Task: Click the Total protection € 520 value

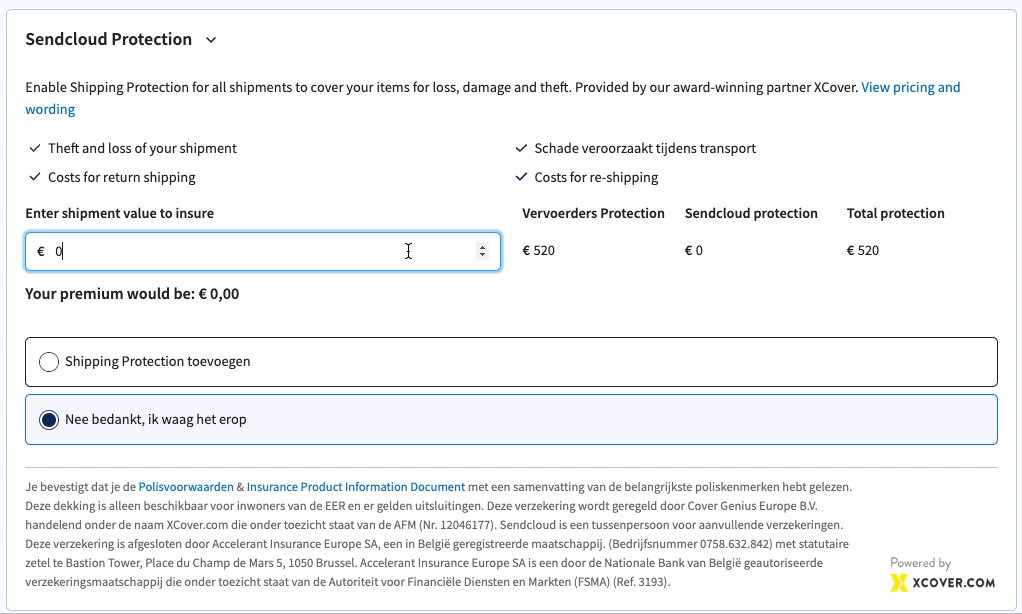Action: pos(862,250)
